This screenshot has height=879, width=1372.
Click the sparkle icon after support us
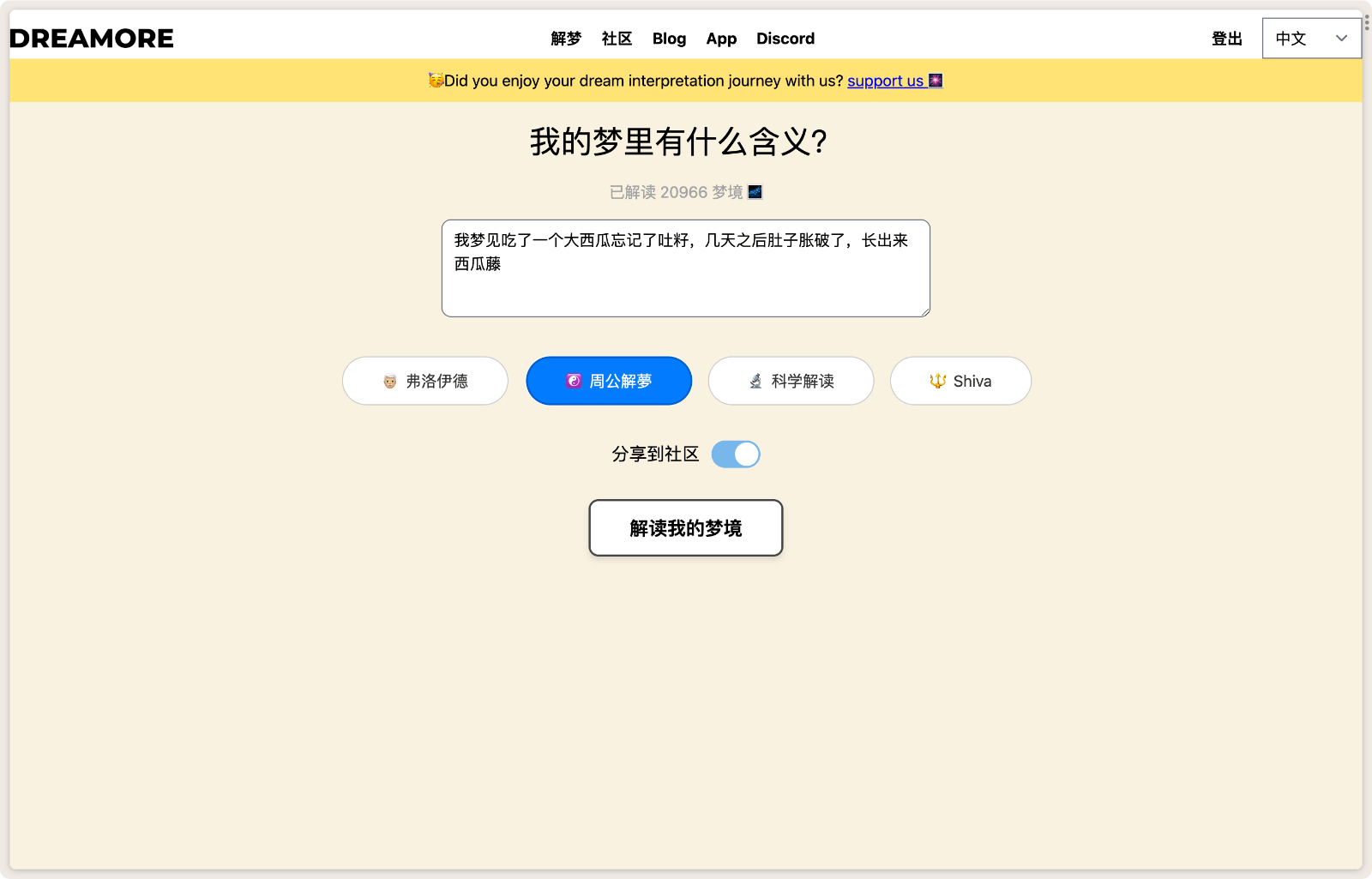[x=936, y=81]
